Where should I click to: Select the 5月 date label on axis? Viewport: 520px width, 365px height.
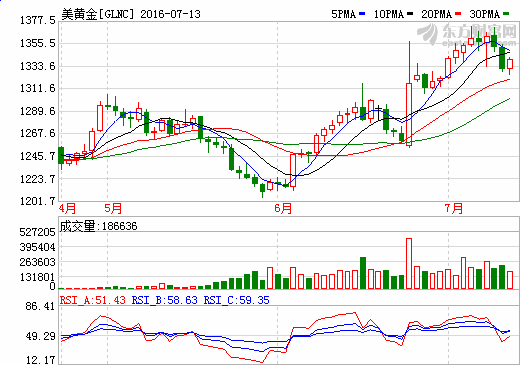point(113,209)
